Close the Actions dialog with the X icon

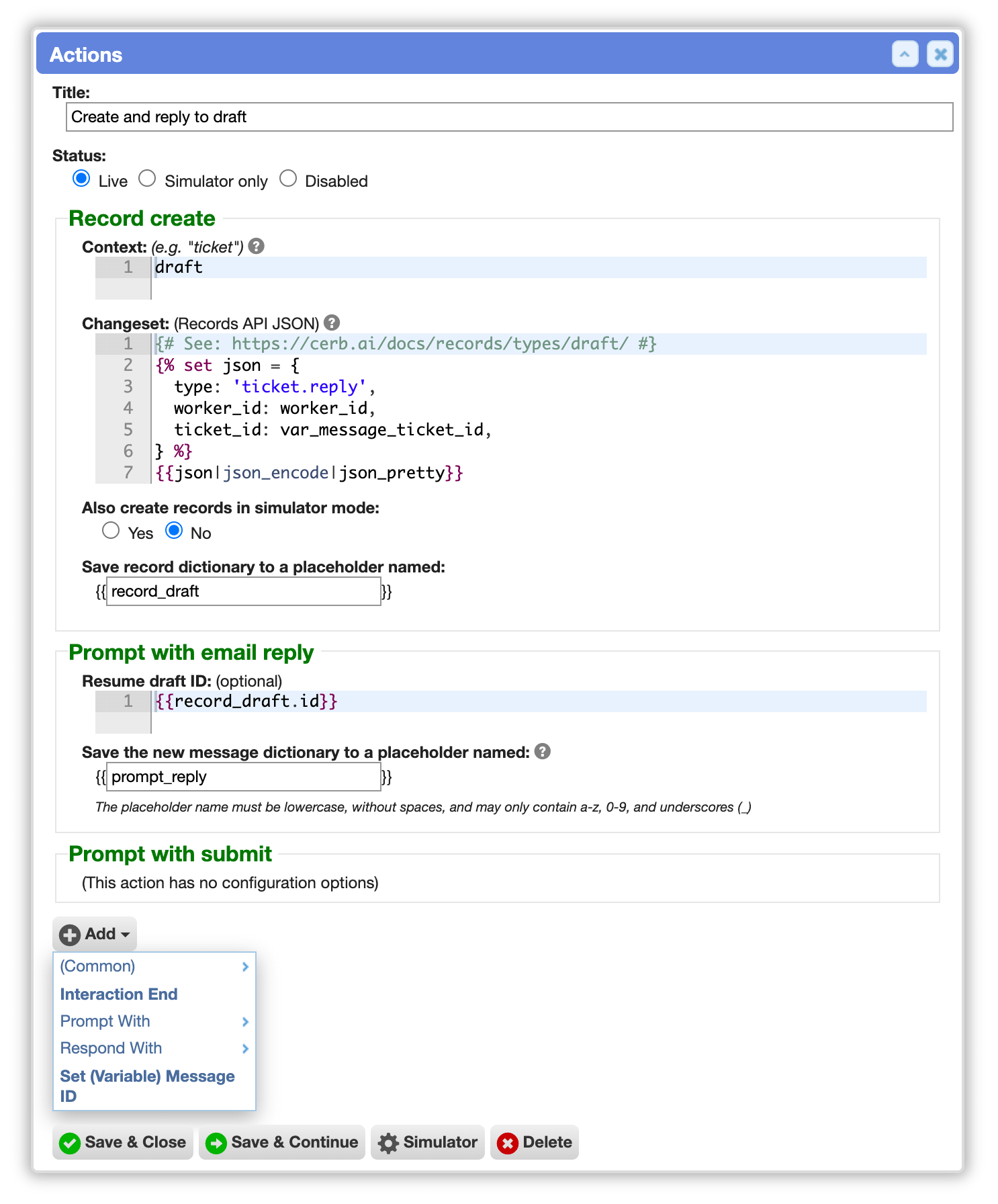coord(940,54)
